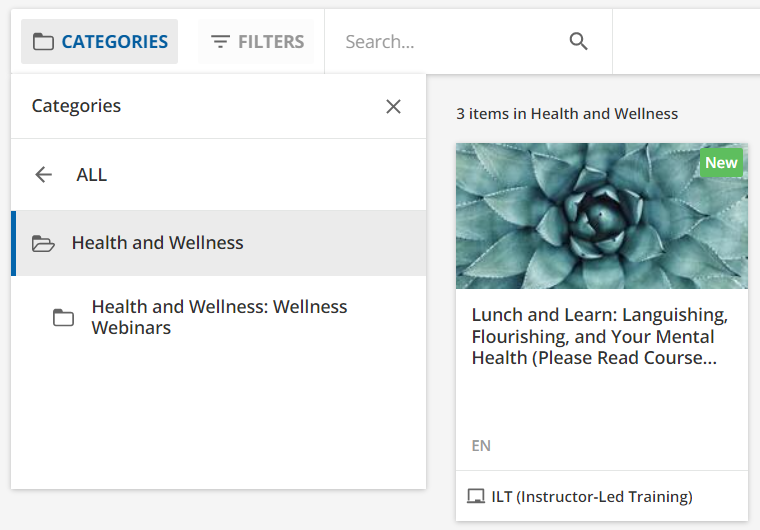Screen dimensions: 760x530
Task: Open the FILTERS panel
Action: click(x=256, y=42)
